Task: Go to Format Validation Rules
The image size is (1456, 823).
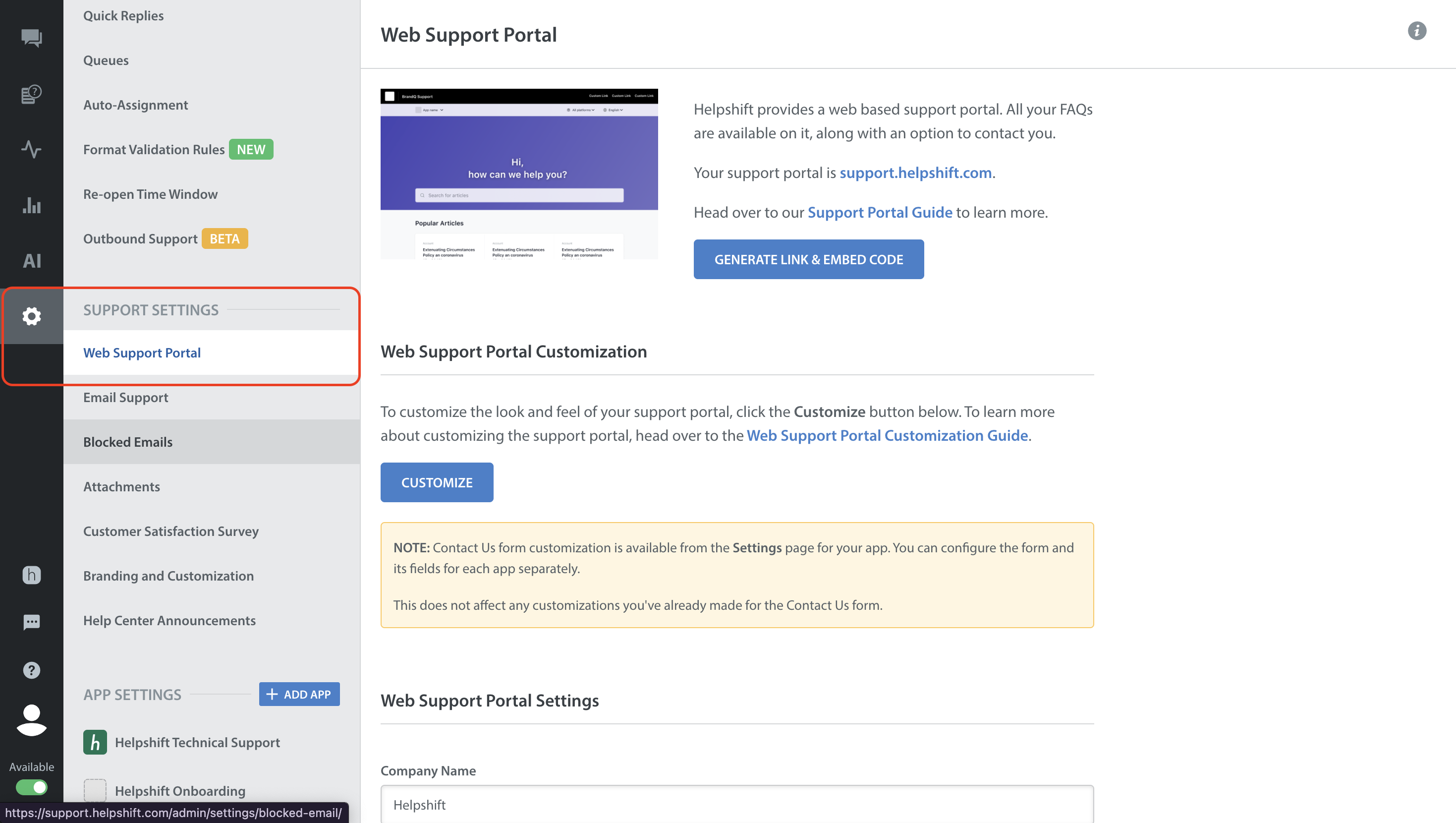Action: click(x=154, y=149)
